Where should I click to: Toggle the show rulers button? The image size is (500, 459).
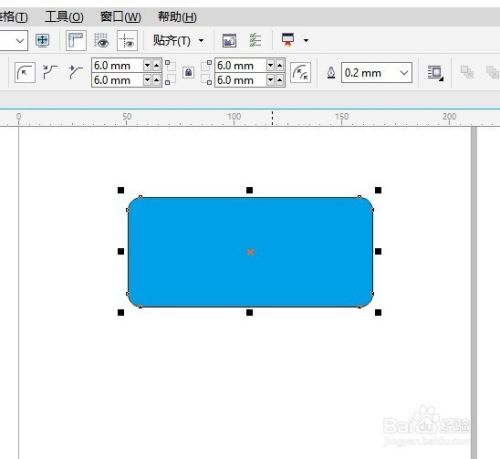pos(76,40)
